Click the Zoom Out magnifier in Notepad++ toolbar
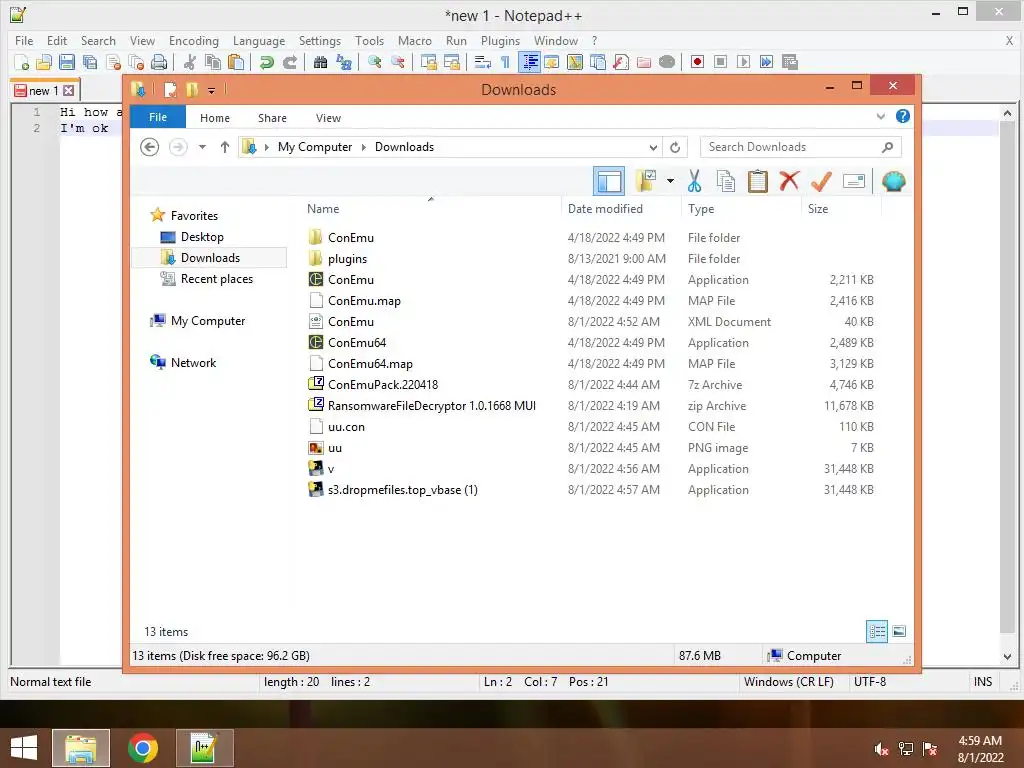The image size is (1024, 768). point(398,62)
